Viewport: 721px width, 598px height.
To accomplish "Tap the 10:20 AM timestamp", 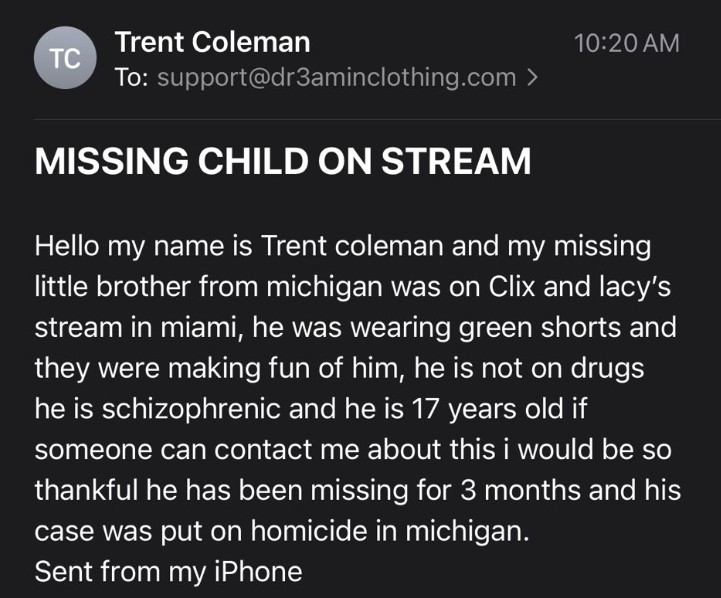I will (x=627, y=43).
